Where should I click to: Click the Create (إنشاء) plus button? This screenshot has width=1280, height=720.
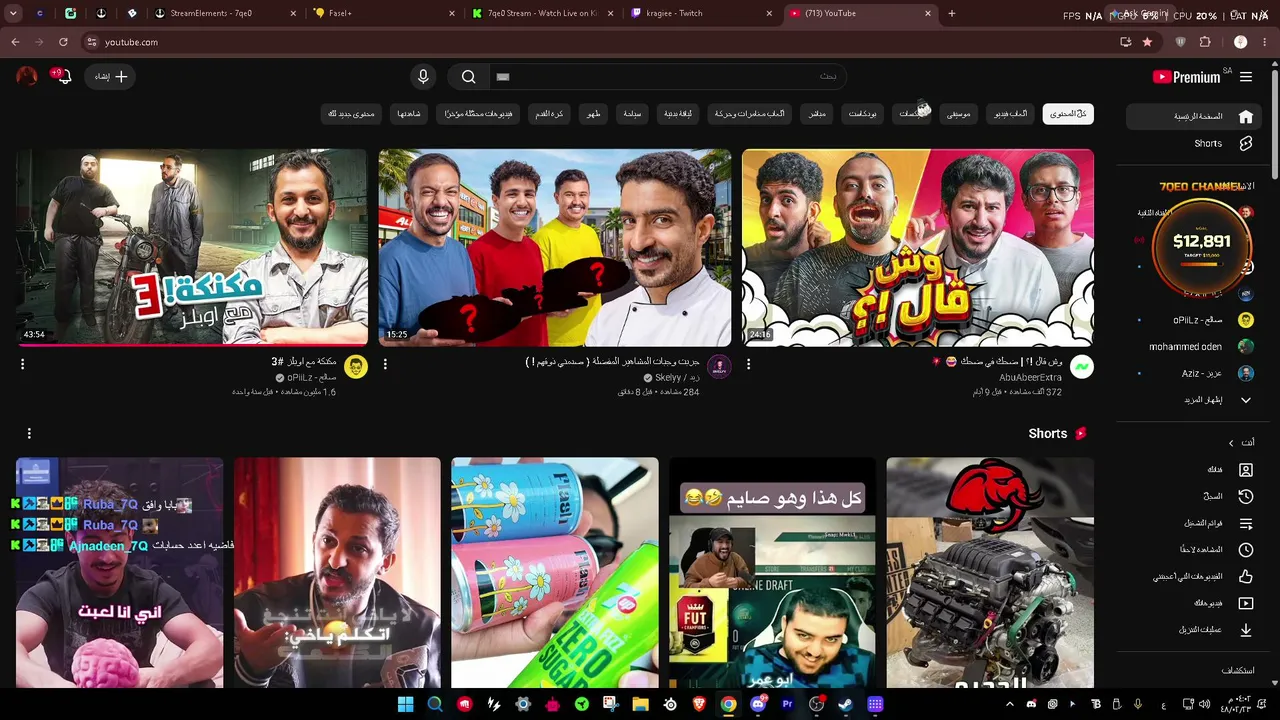pyautogui.click(x=111, y=76)
